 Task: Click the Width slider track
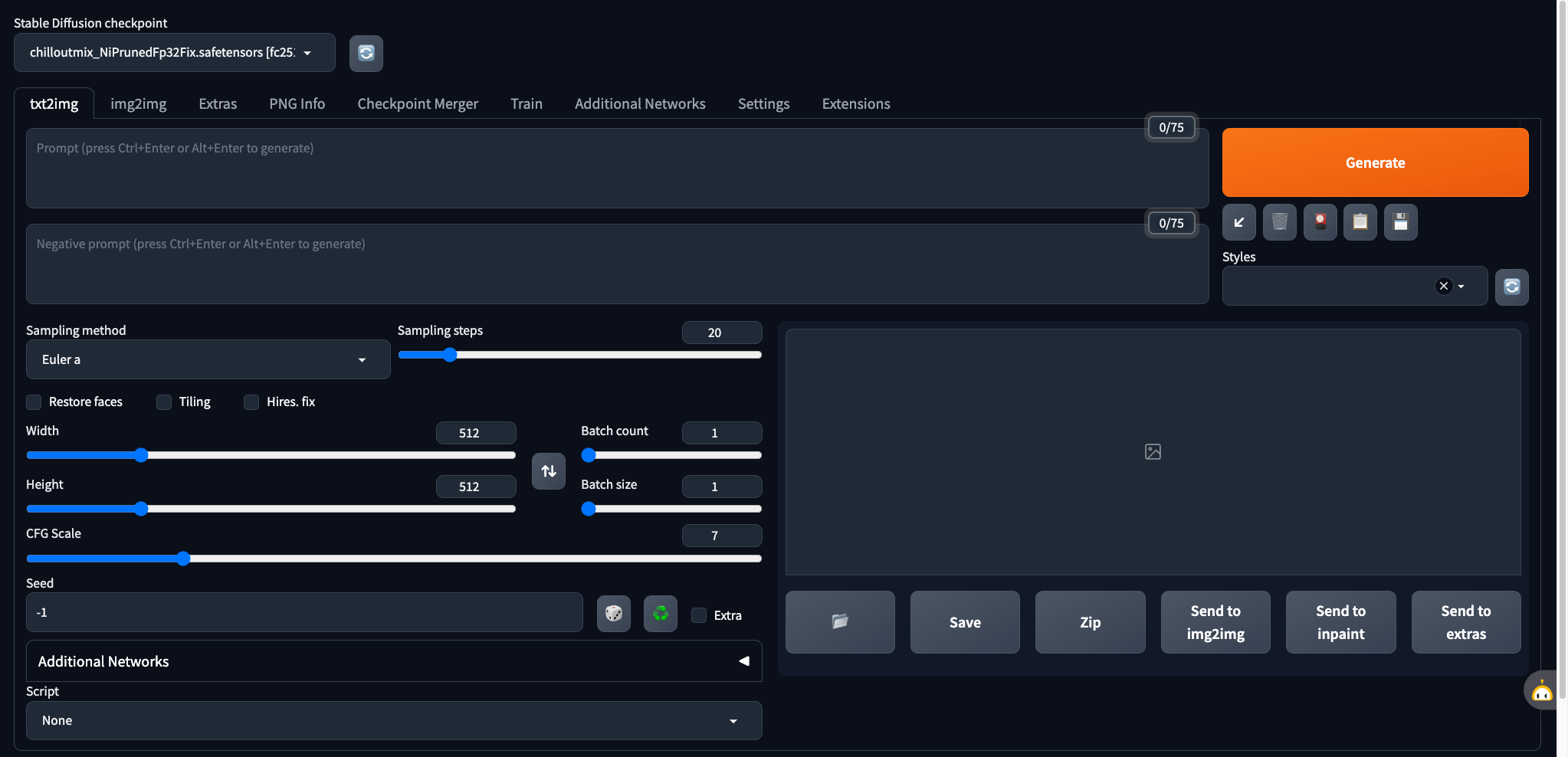(271, 455)
